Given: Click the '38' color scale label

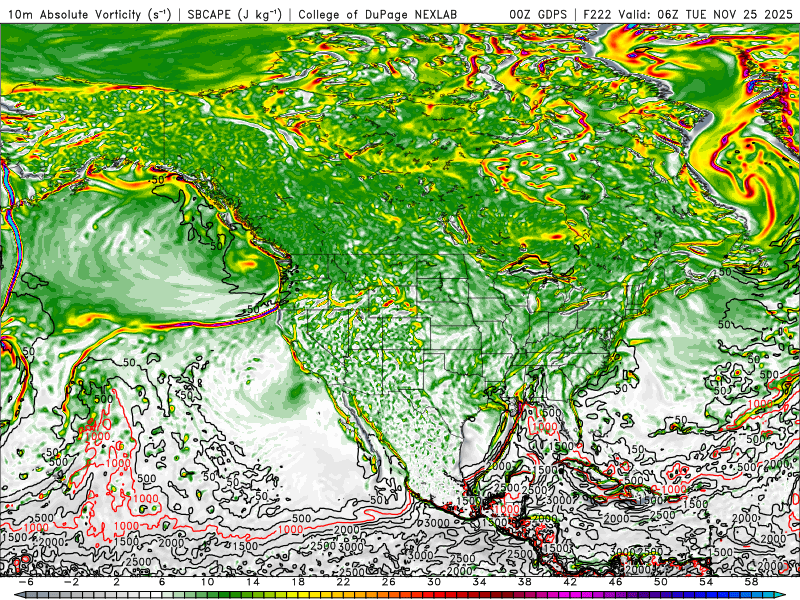Looking at the screenshot, I should 524,582.
